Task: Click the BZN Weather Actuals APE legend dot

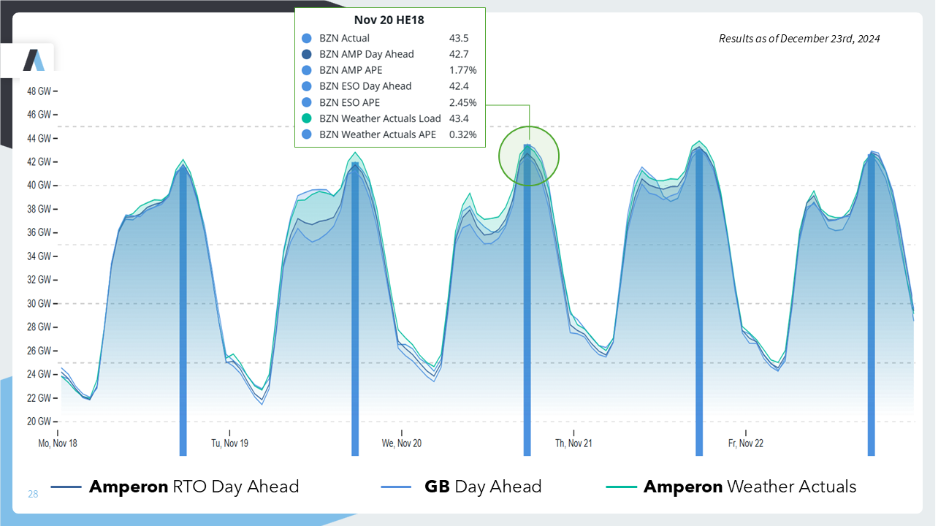Action: 307,134
